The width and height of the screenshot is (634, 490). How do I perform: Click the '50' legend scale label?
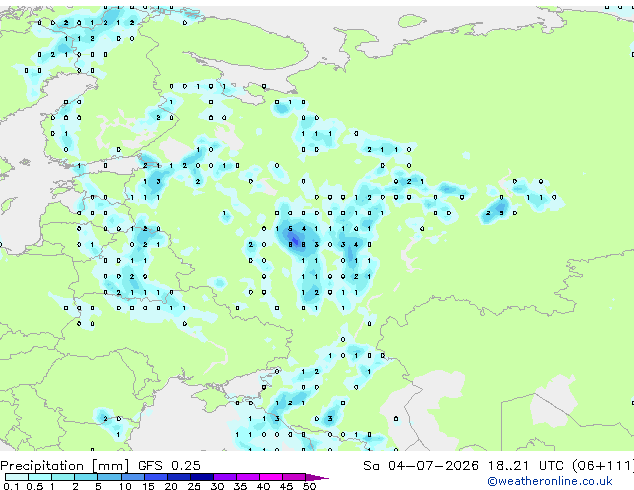(x=309, y=486)
